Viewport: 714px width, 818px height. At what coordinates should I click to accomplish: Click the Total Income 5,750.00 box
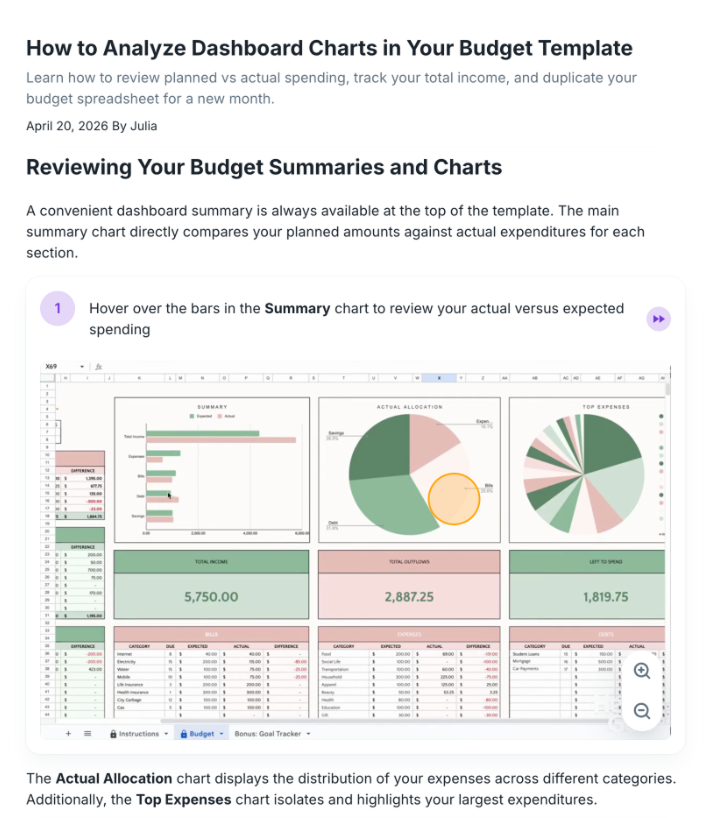tap(211, 584)
